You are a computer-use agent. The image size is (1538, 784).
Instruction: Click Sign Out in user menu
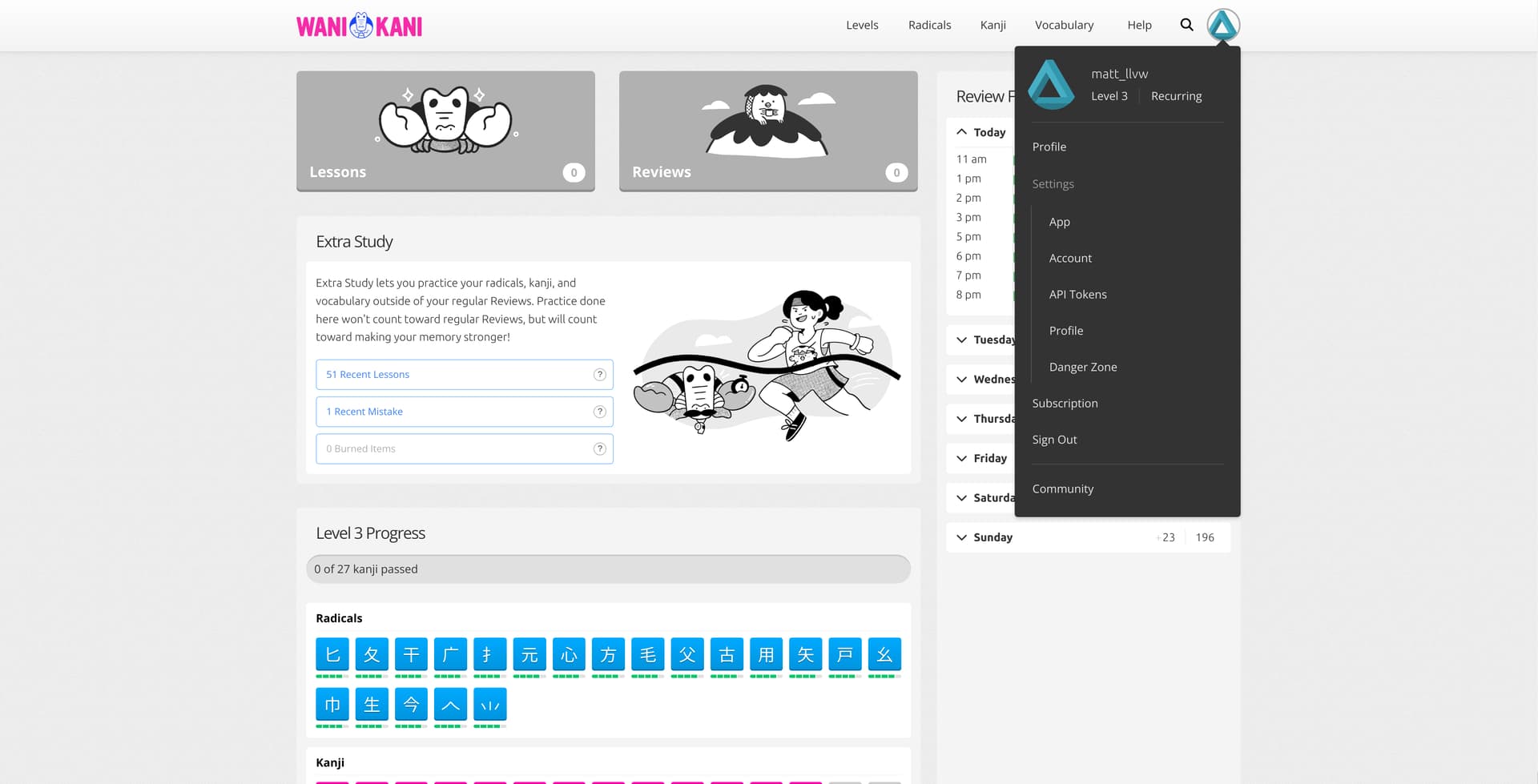click(x=1054, y=440)
